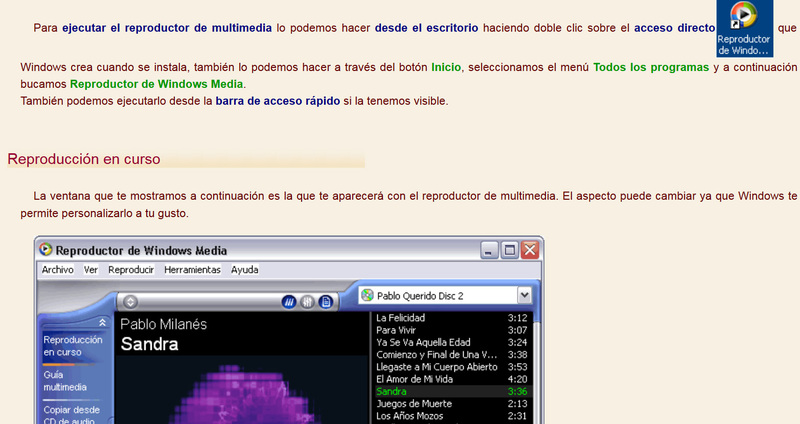Open the Reproducir menu

click(131, 269)
